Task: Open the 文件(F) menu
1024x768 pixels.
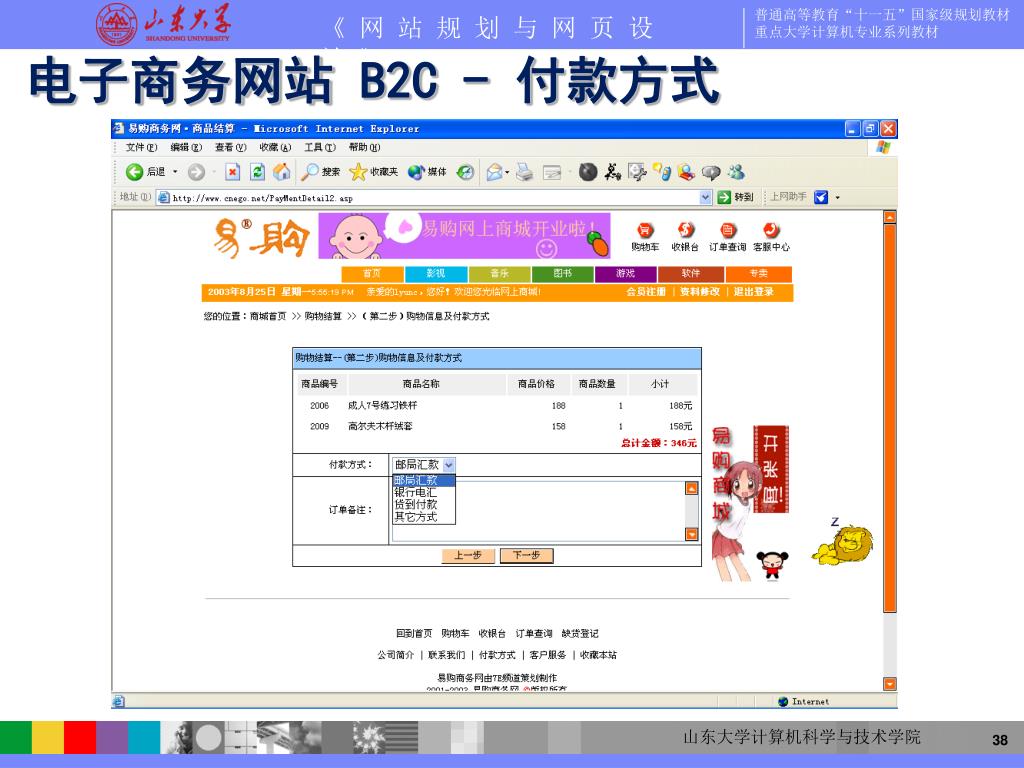Action: (141, 148)
